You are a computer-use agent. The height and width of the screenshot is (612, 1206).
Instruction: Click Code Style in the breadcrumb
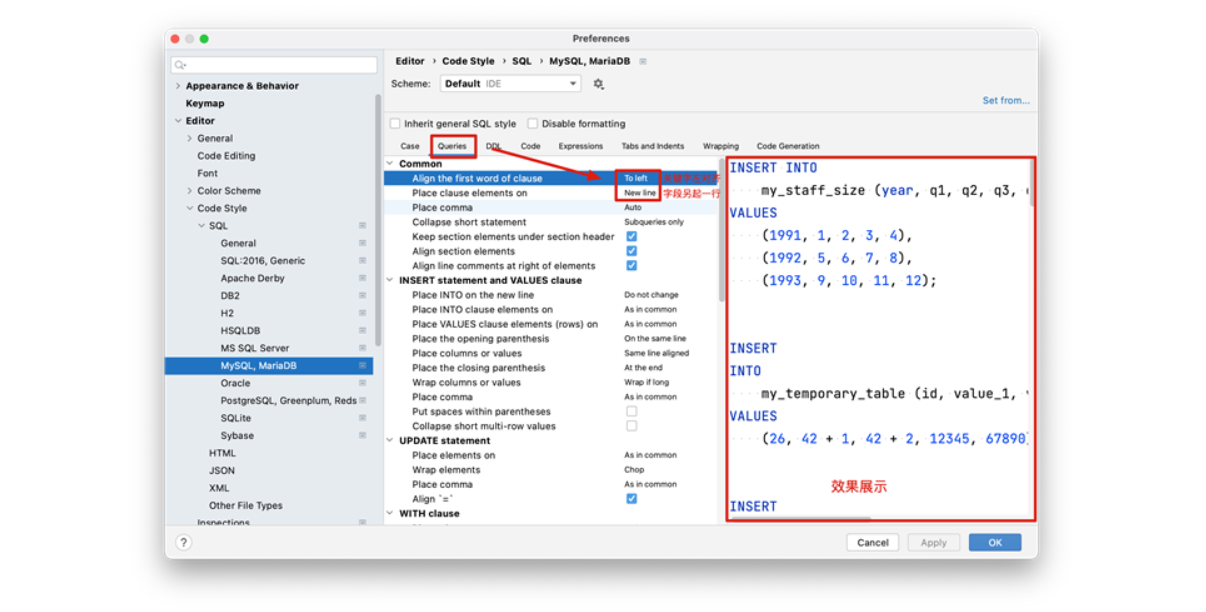pyautogui.click(x=468, y=61)
